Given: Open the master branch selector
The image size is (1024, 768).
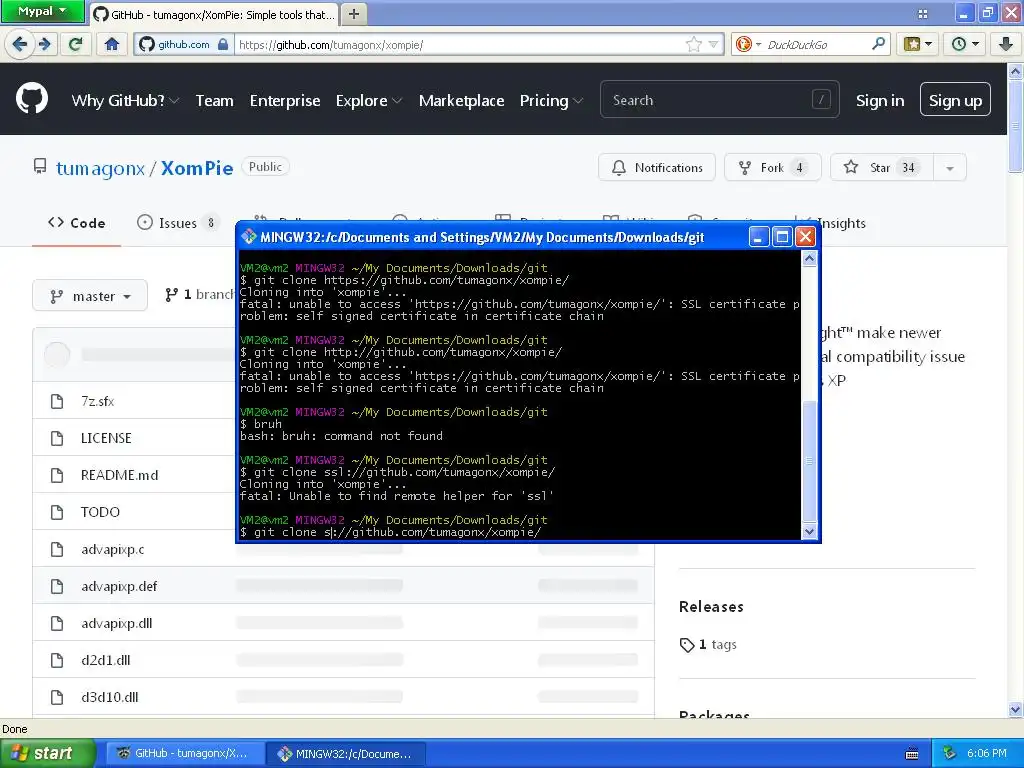Looking at the screenshot, I should point(90,296).
